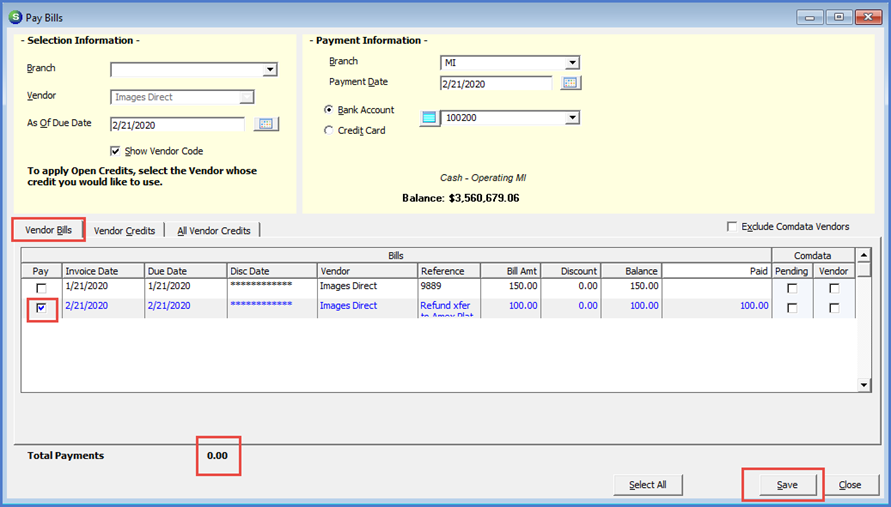
Task: Check Pay box for invoice 9889
Action: pyautogui.click(x=41, y=289)
